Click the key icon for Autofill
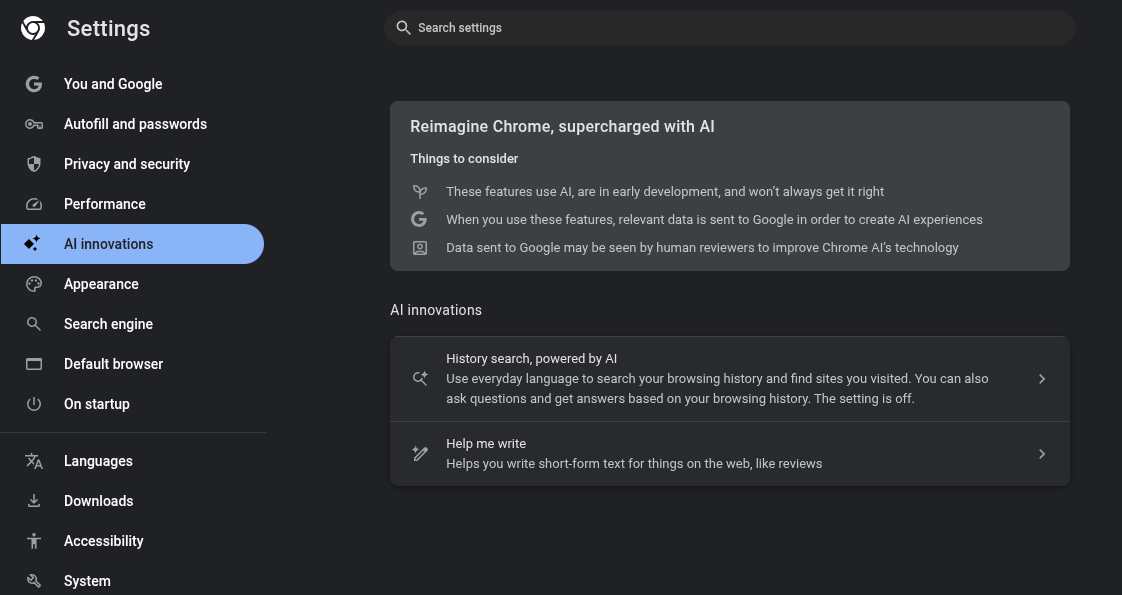This screenshot has width=1122, height=595. click(34, 124)
